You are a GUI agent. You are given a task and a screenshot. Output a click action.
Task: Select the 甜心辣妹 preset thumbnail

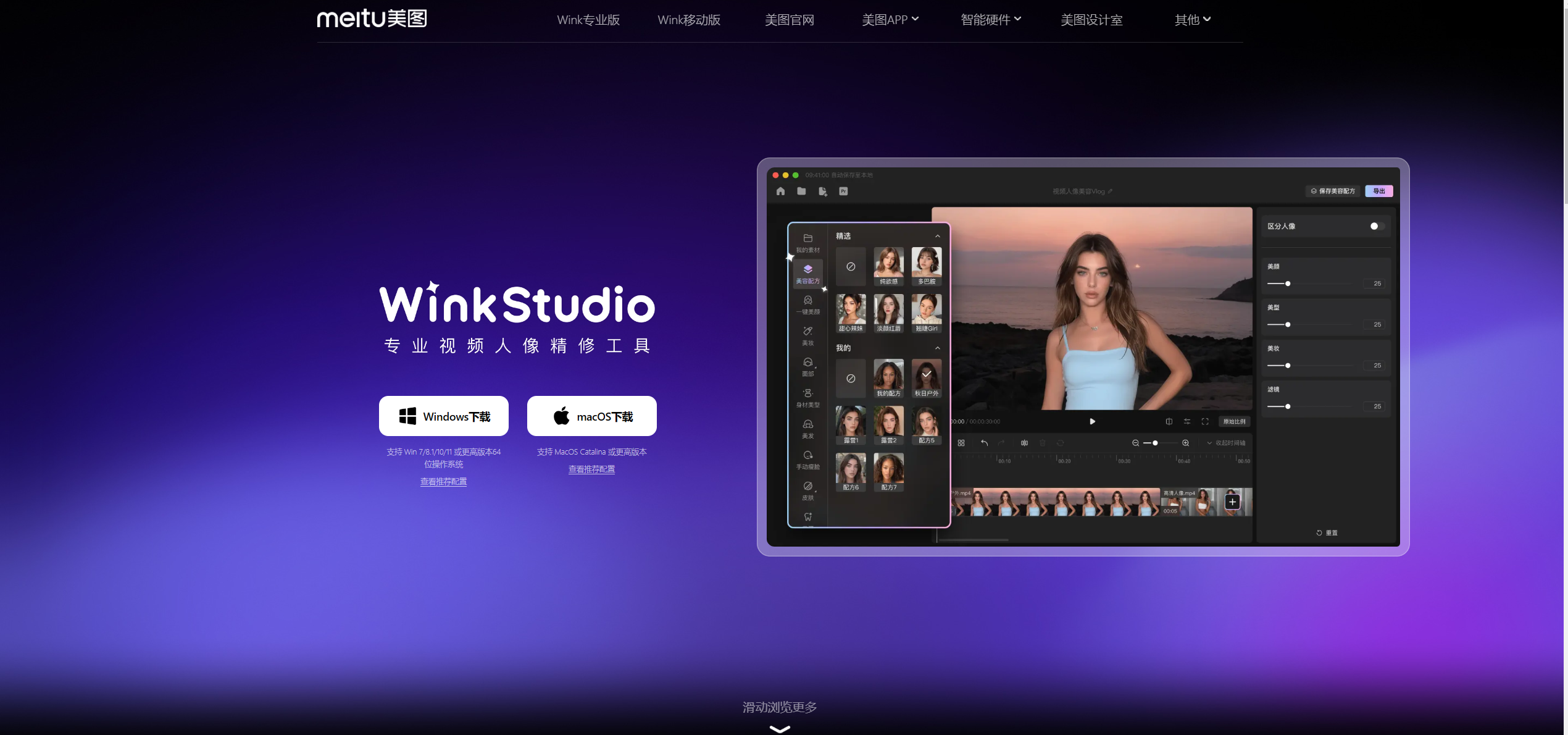(851, 313)
